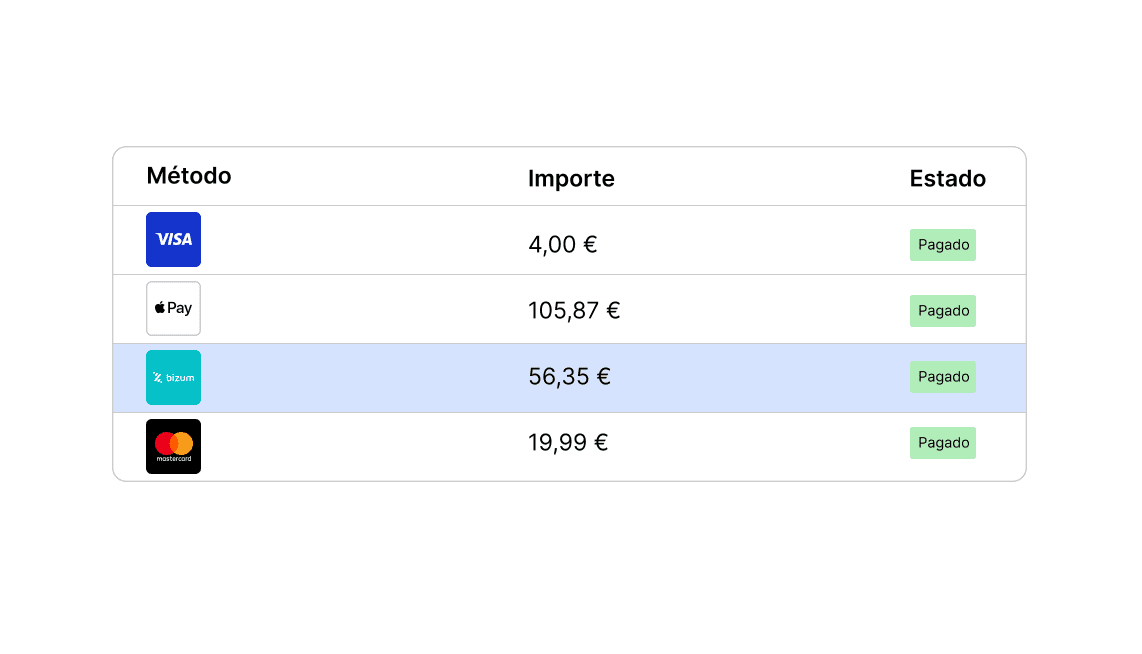Click header space between Importe and Estado
Screen dimensions: 1142x654
[x=760, y=179]
